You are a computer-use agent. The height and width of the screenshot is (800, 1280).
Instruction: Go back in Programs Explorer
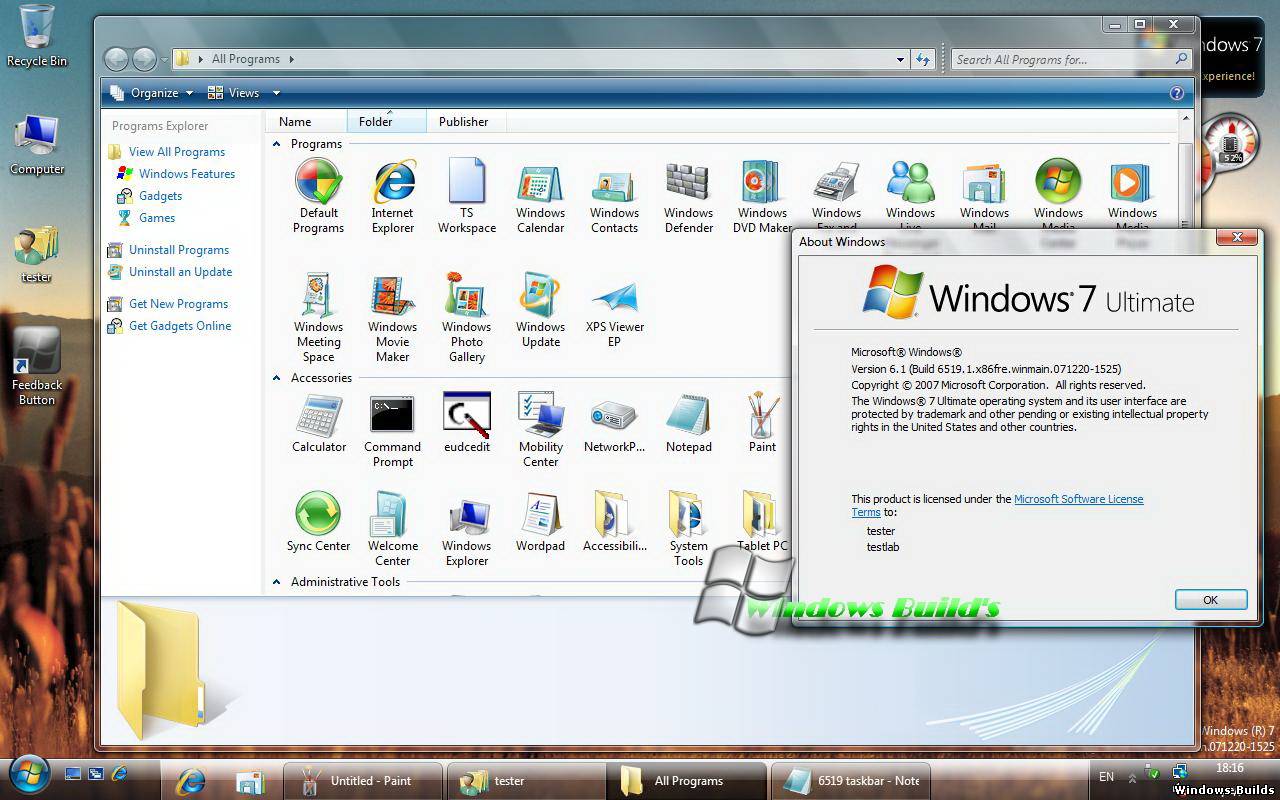tap(116, 60)
